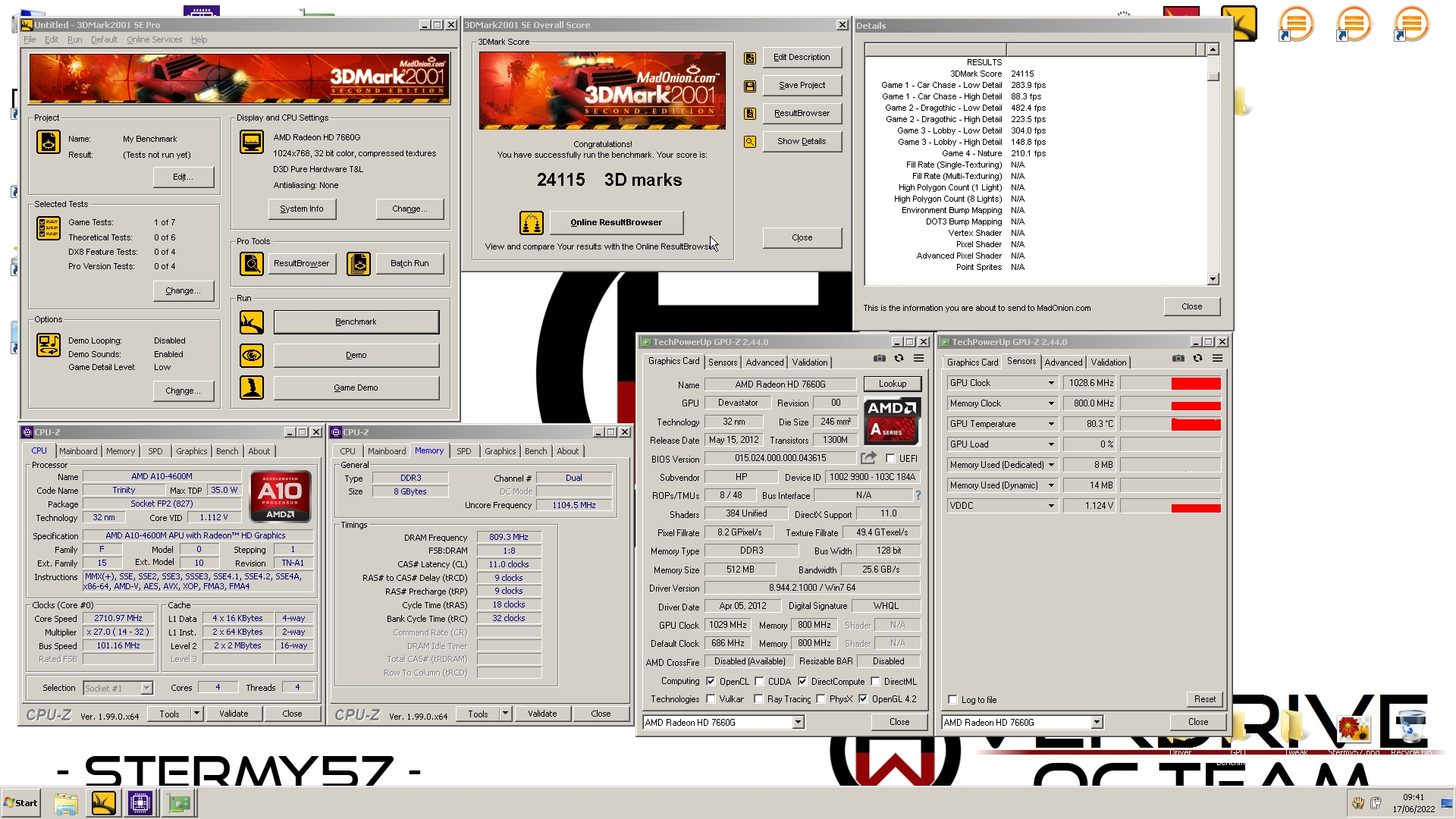The width and height of the screenshot is (1456, 819).
Task: Click the Bus Interface question mark icon
Action: tap(918, 495)
